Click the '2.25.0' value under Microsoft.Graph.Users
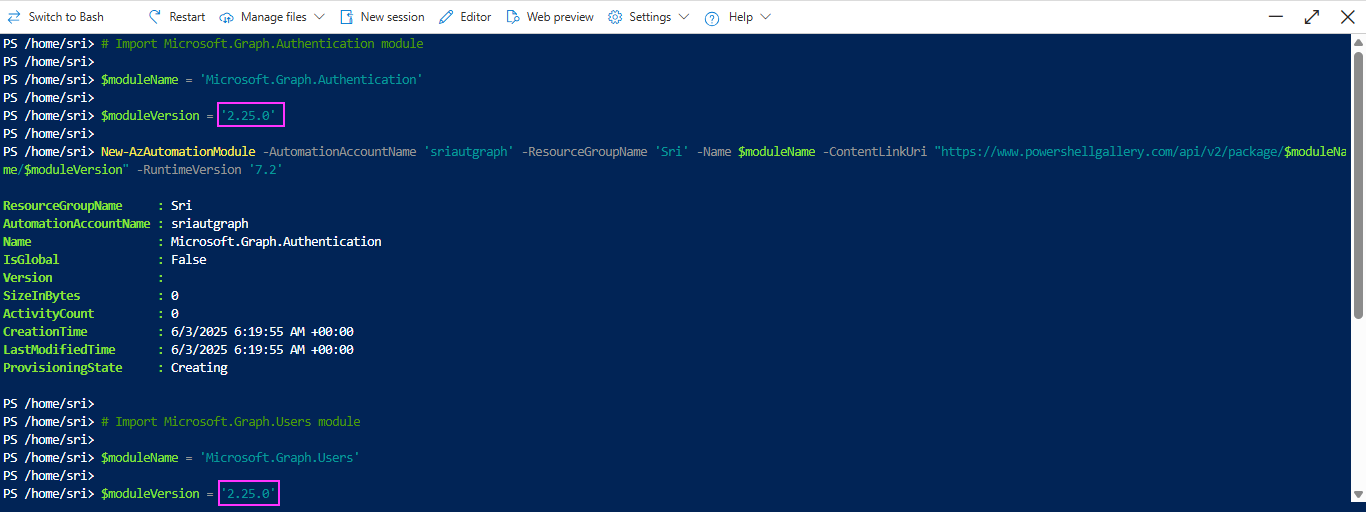This screenshot has width=1366, height=512. click(249, 494)
